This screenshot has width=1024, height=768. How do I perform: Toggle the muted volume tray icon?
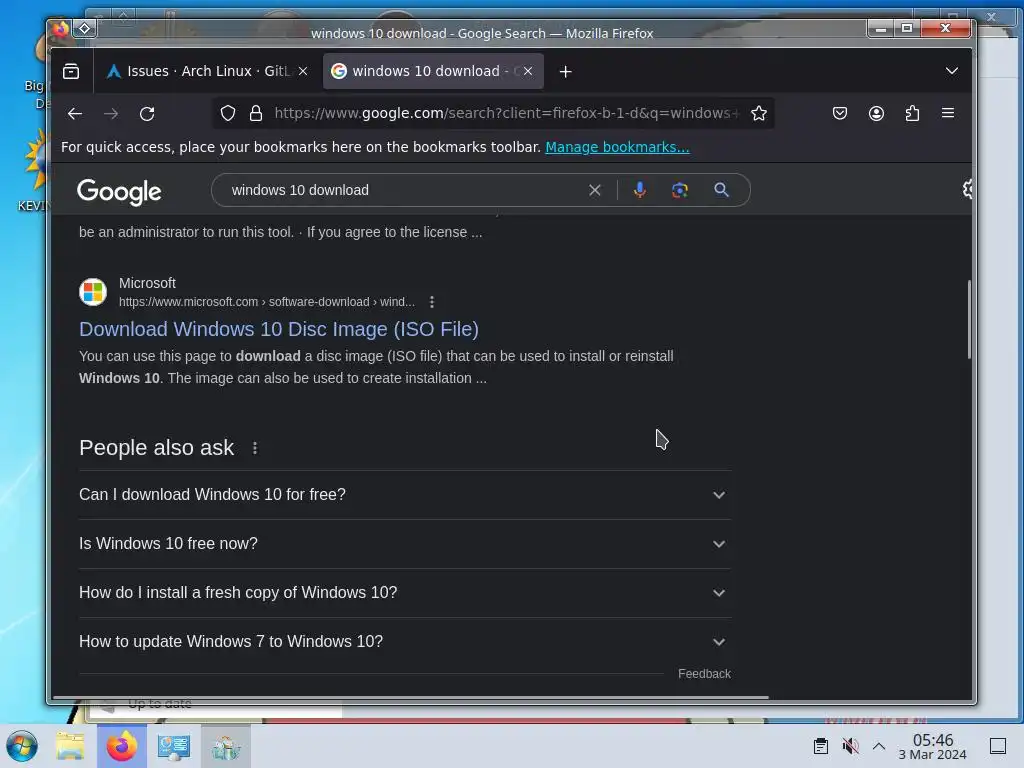850,746
